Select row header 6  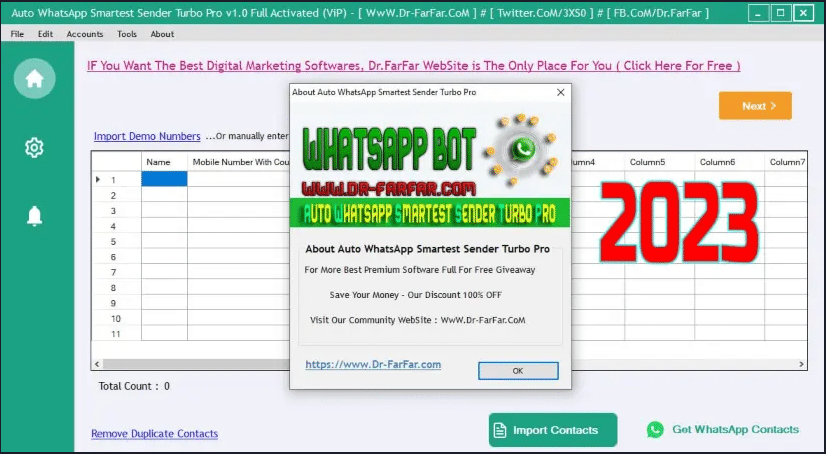click(x=116, y=257)
